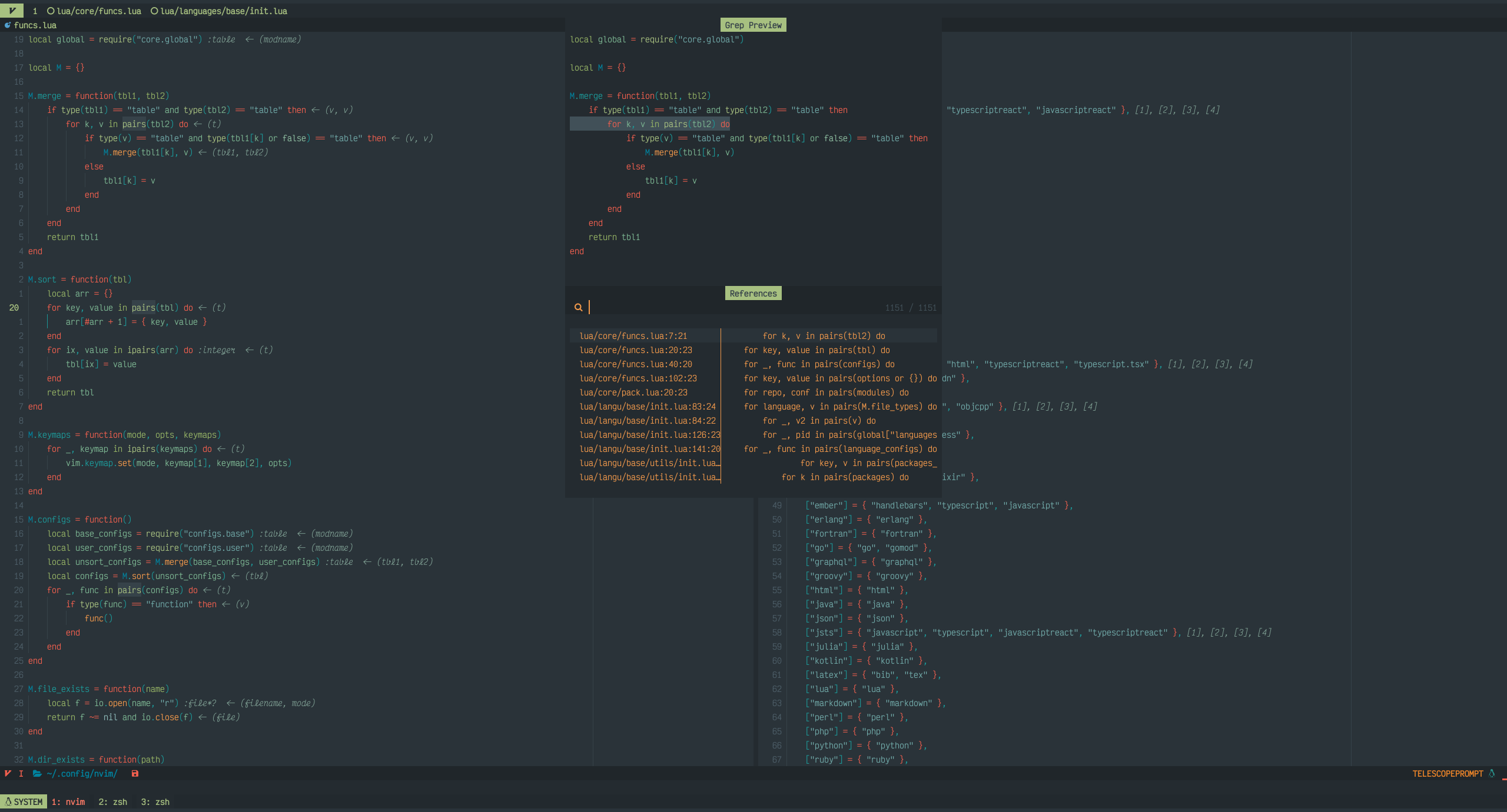This screenshot has height=812, width=1507.
Task: Click the red save disk icon
Action: coord(135,774)
